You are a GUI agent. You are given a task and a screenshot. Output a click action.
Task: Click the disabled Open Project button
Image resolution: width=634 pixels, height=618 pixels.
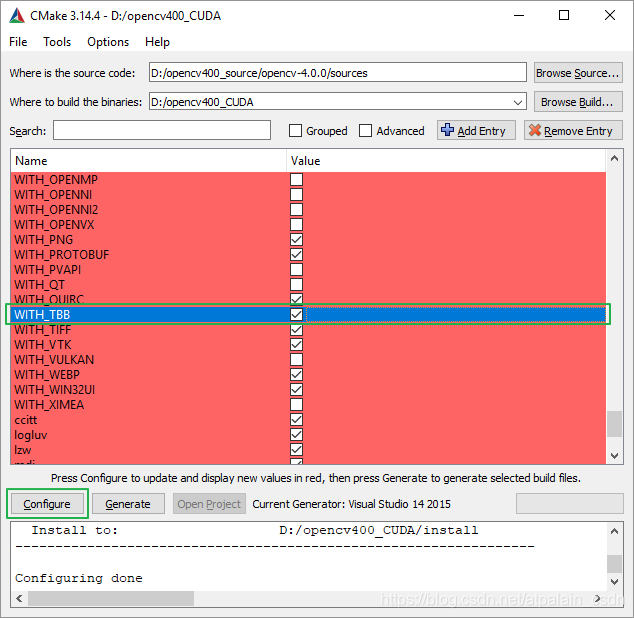(209, 504)
